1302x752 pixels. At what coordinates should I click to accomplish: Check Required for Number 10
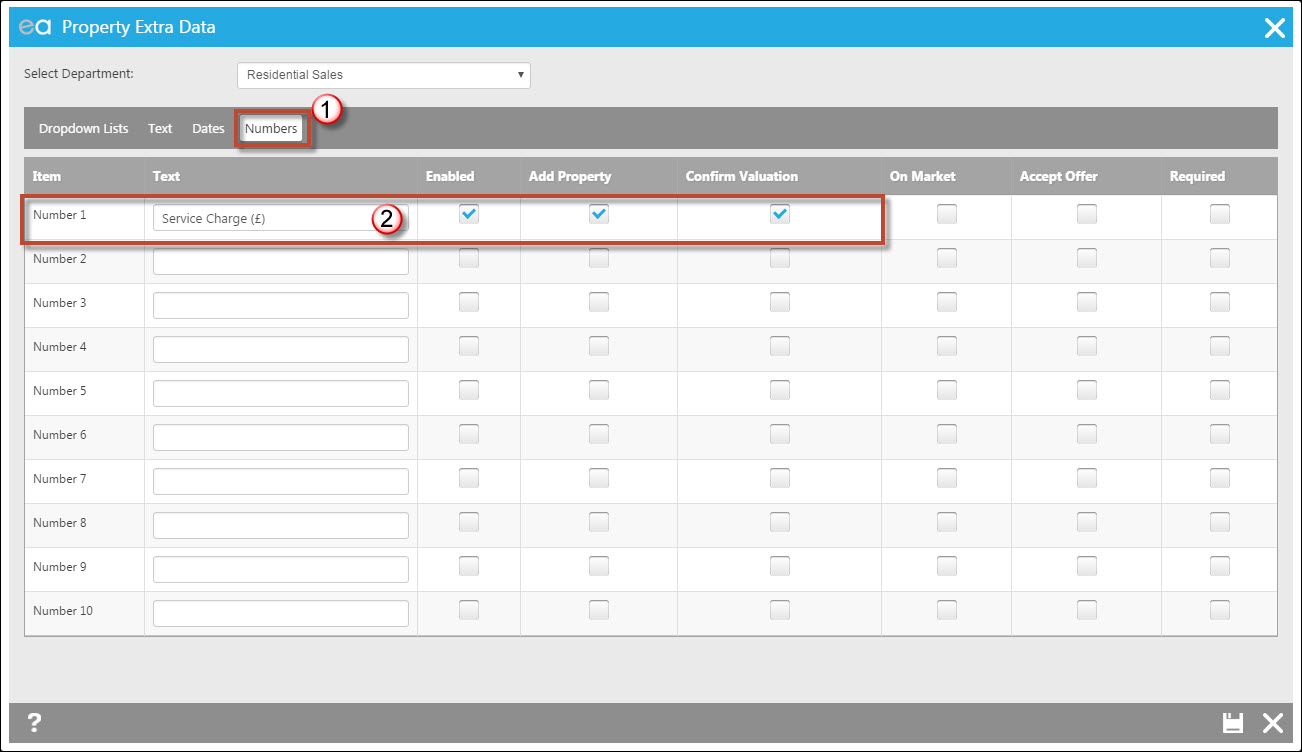1220,610
